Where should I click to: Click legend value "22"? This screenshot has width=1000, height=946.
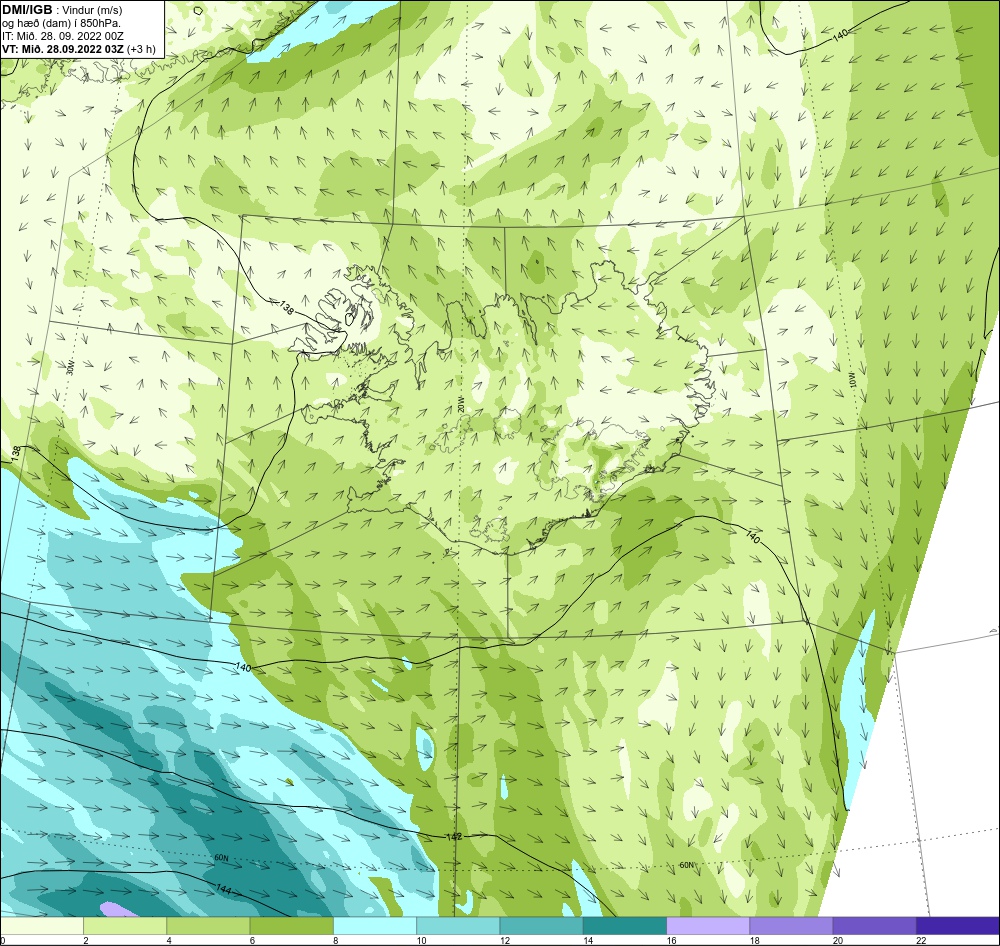[922, 940]
